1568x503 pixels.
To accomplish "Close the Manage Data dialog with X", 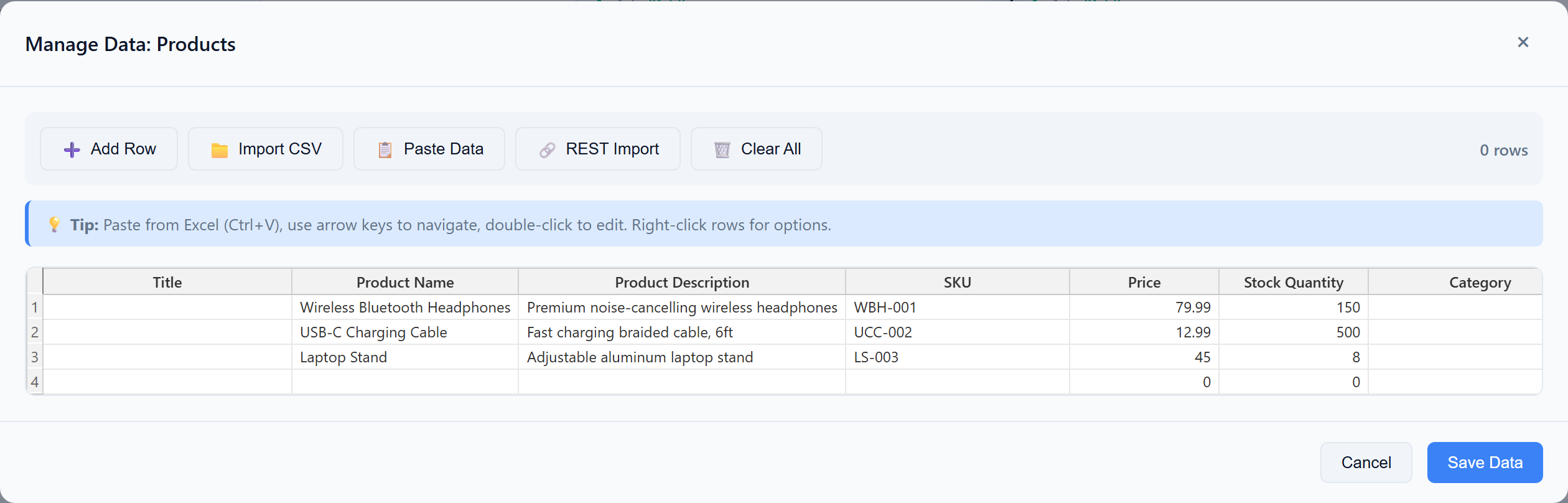I will (1523, 42).
